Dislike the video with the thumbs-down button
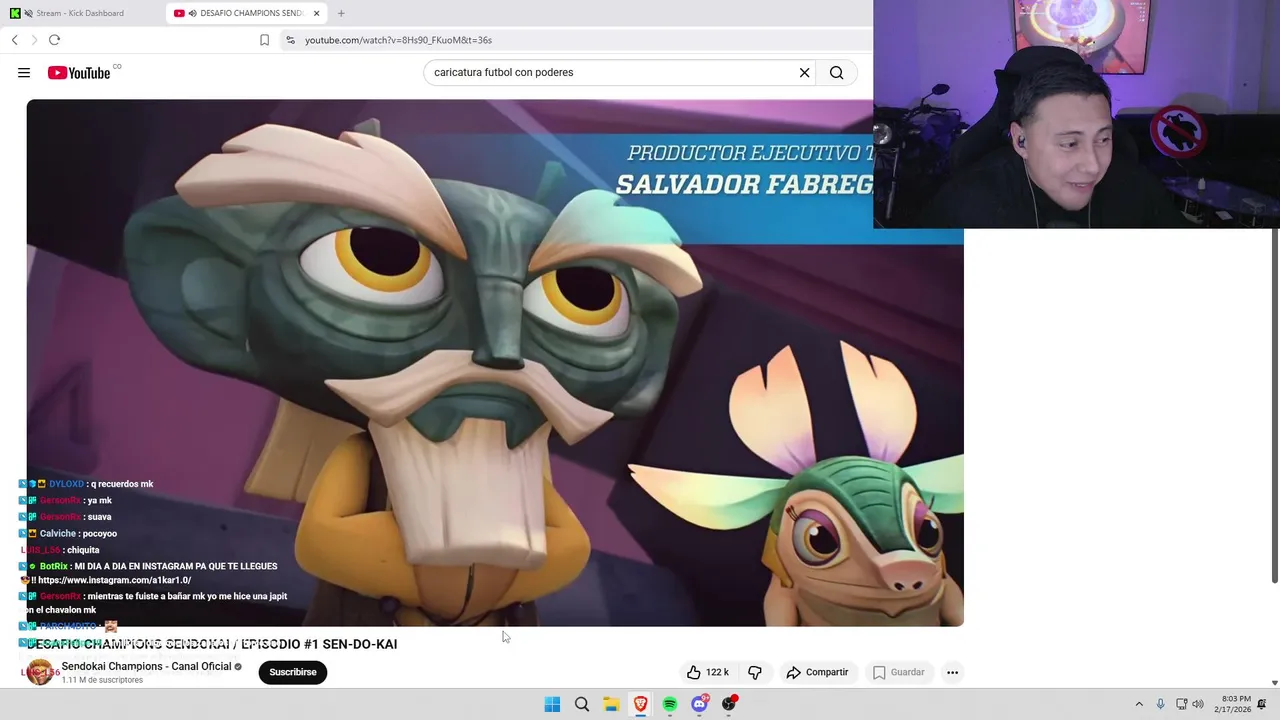The height and width of the screenshot is (720, 1280). pos(755,672)
